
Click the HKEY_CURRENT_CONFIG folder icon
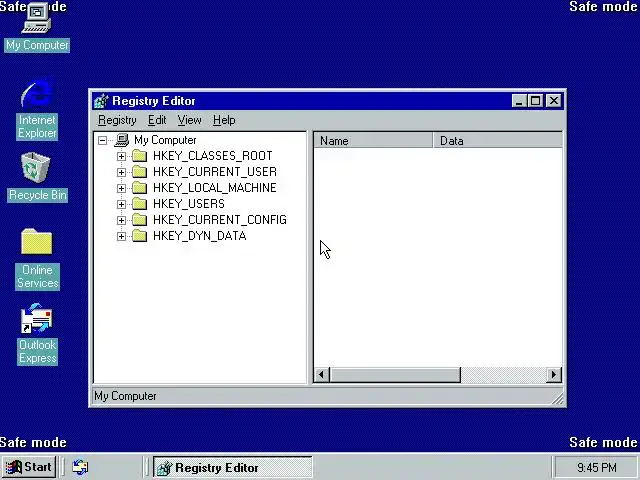(x=140, y=220)
